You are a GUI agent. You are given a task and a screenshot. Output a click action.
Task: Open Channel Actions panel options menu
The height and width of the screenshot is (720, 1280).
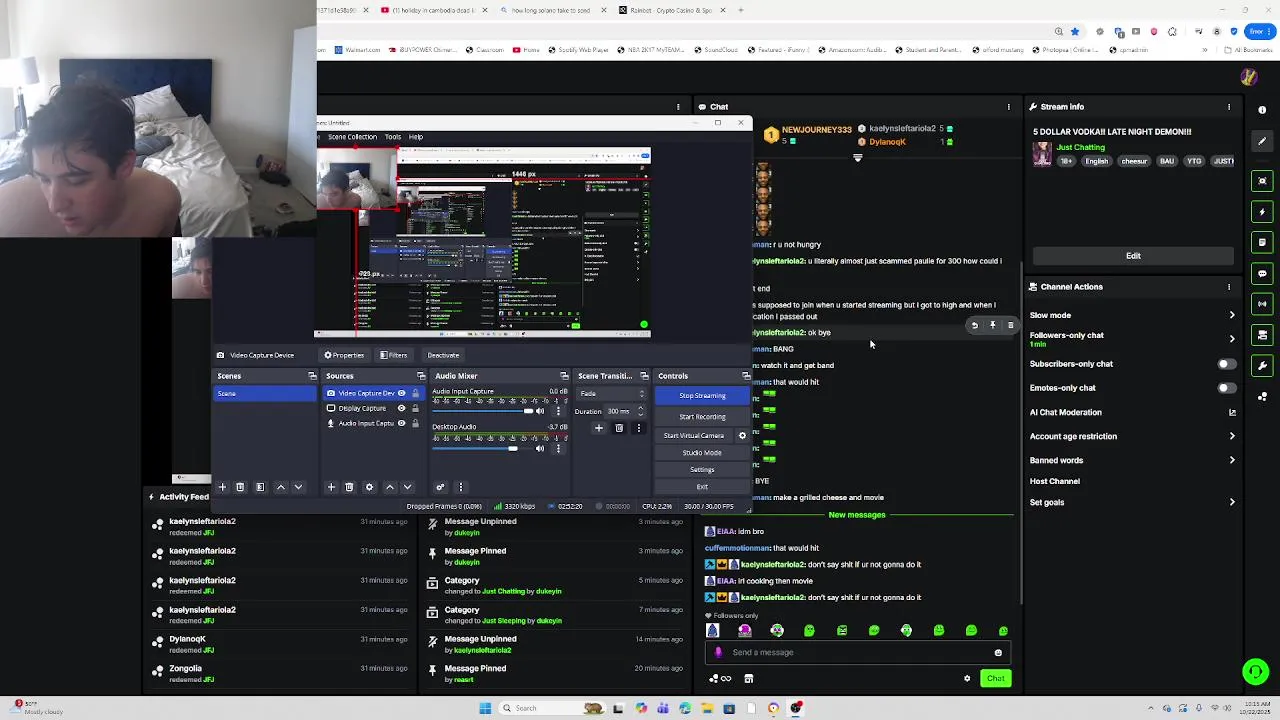click(1229, 287)
